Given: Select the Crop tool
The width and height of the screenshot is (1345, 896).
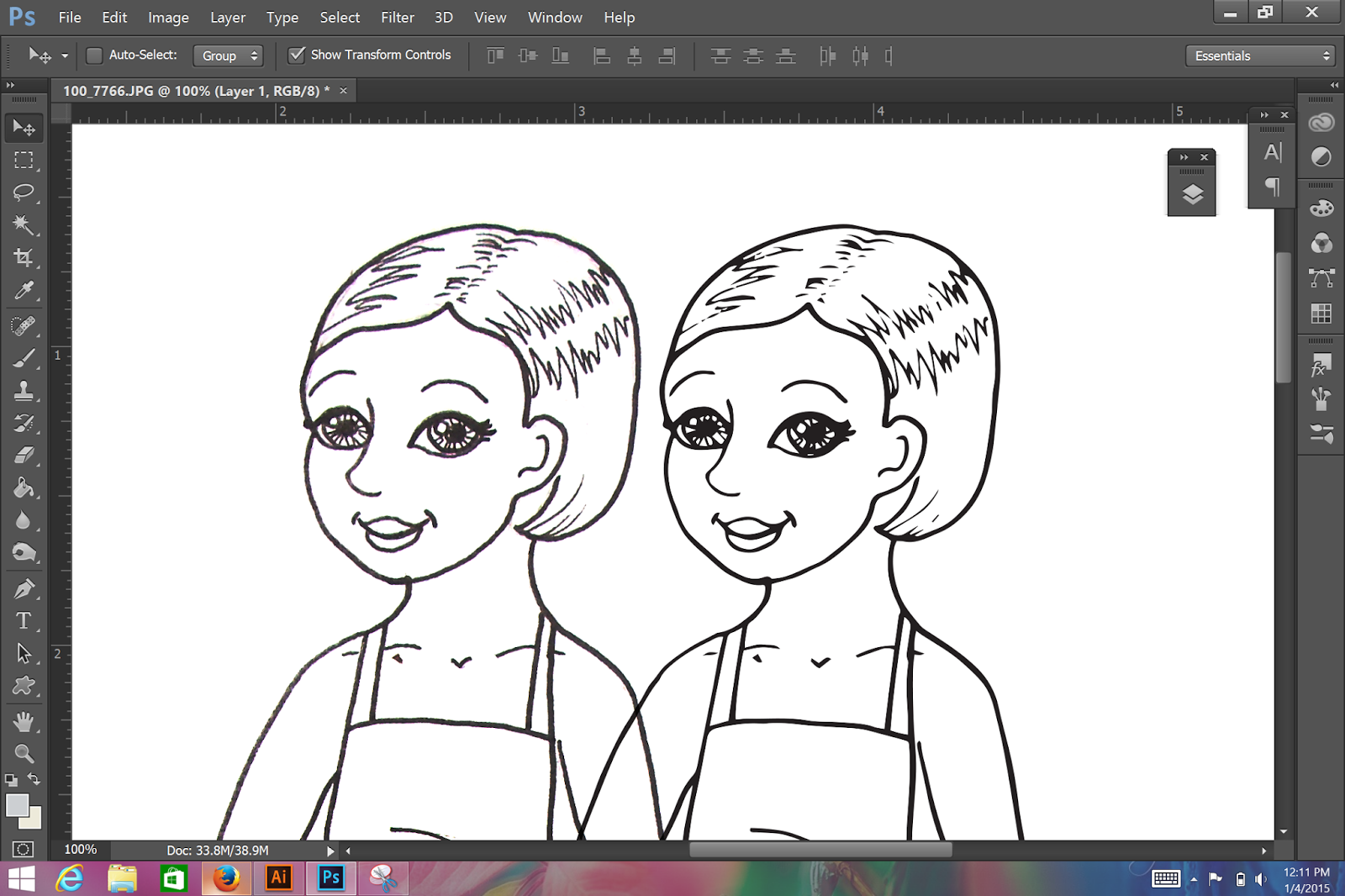Looking at the screenshot, I should click(23, 258).
